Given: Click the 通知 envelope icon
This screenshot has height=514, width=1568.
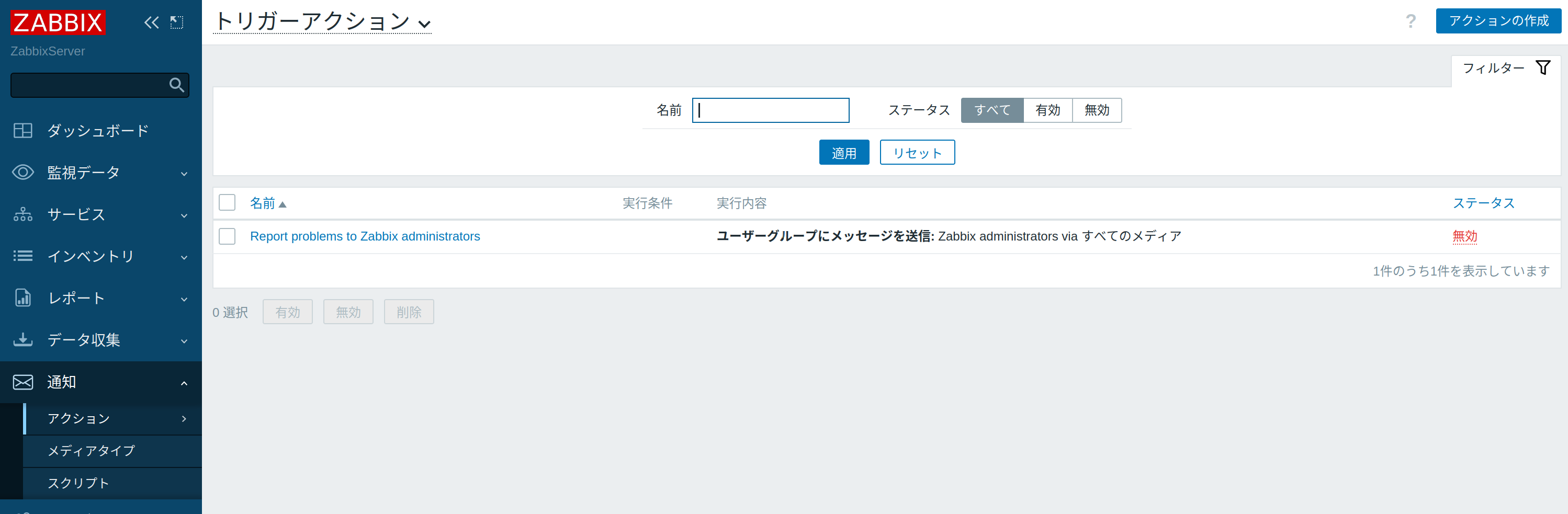Looking at the screenshot, I should click(23, 382).
